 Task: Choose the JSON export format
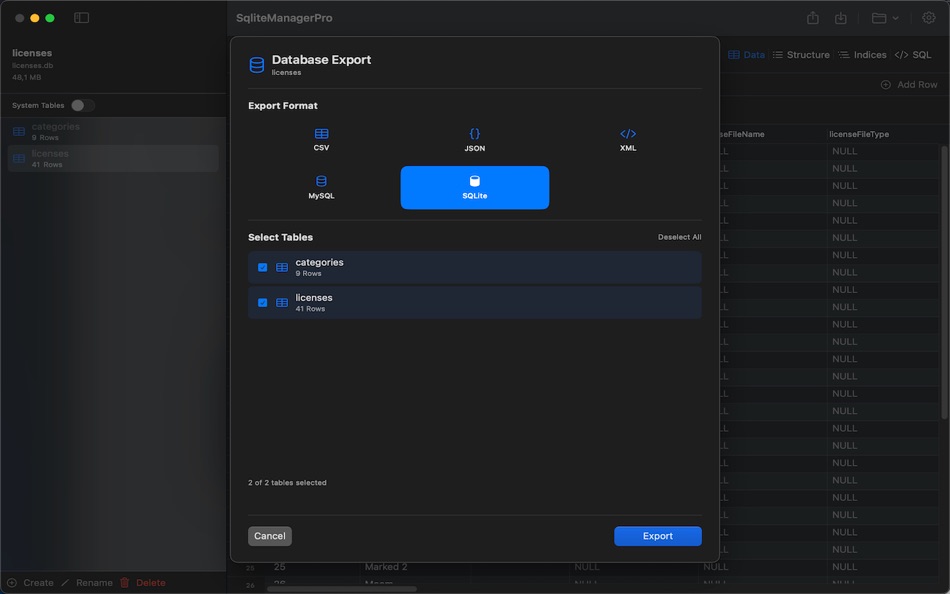[x=474, y=140]
